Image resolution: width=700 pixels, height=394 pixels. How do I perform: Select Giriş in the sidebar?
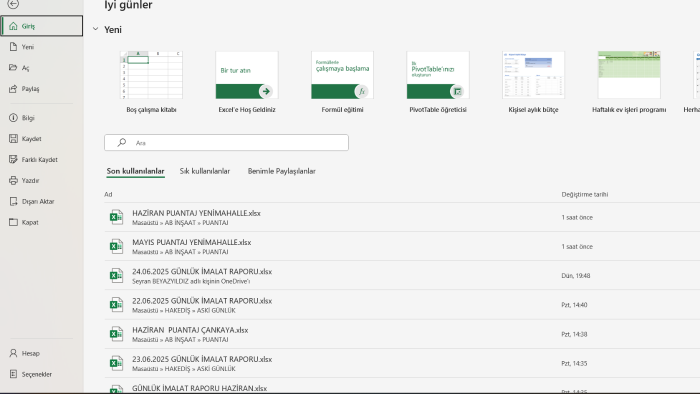(42, 26)
